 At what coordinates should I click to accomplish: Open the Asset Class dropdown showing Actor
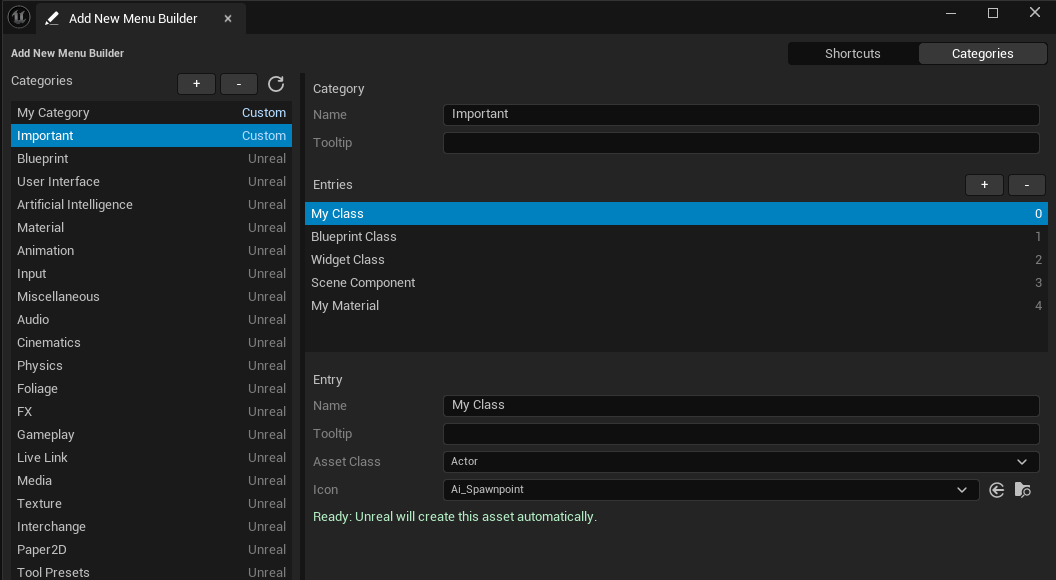(x=741, y=461)
